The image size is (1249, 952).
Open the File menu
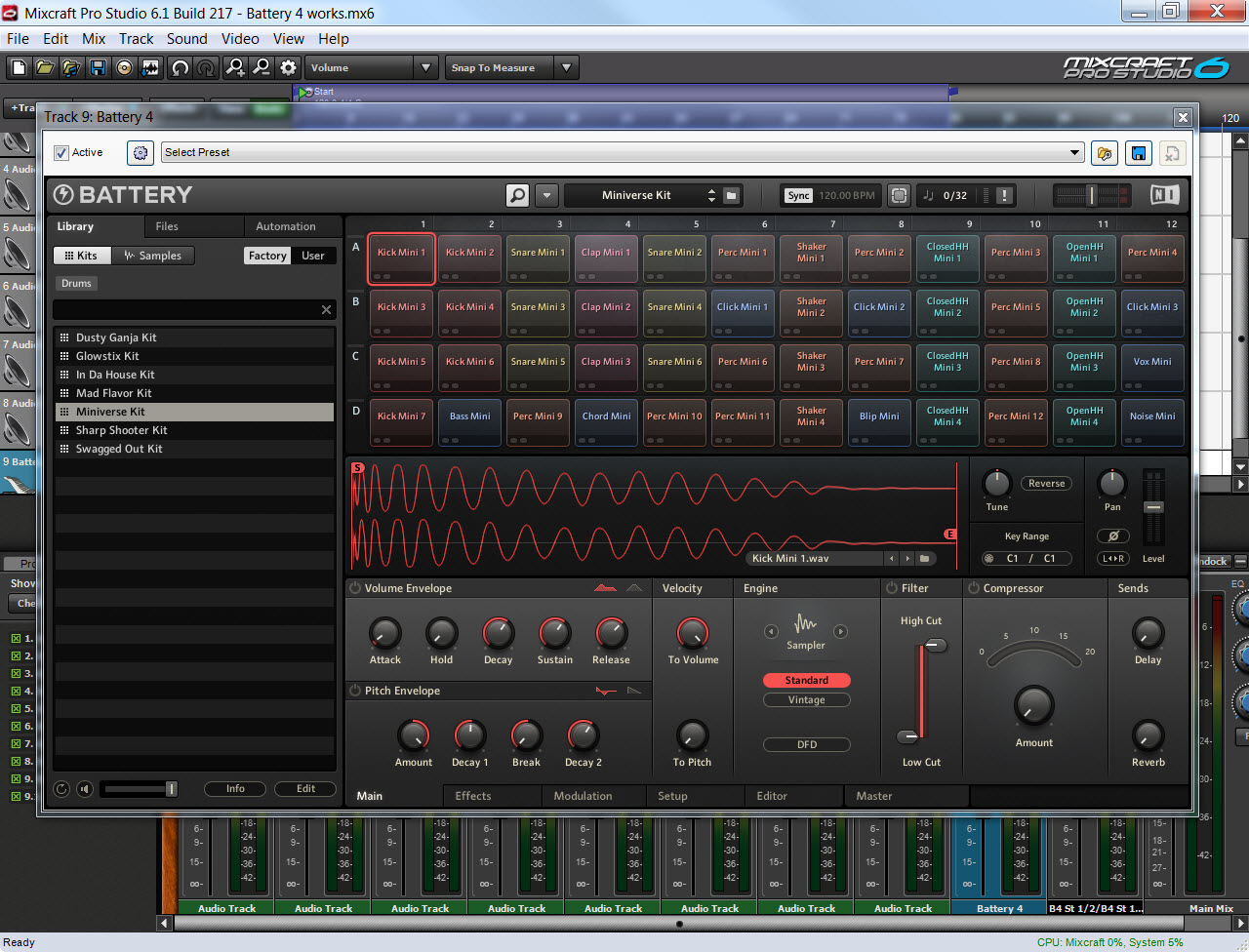(x=18, y=39)
